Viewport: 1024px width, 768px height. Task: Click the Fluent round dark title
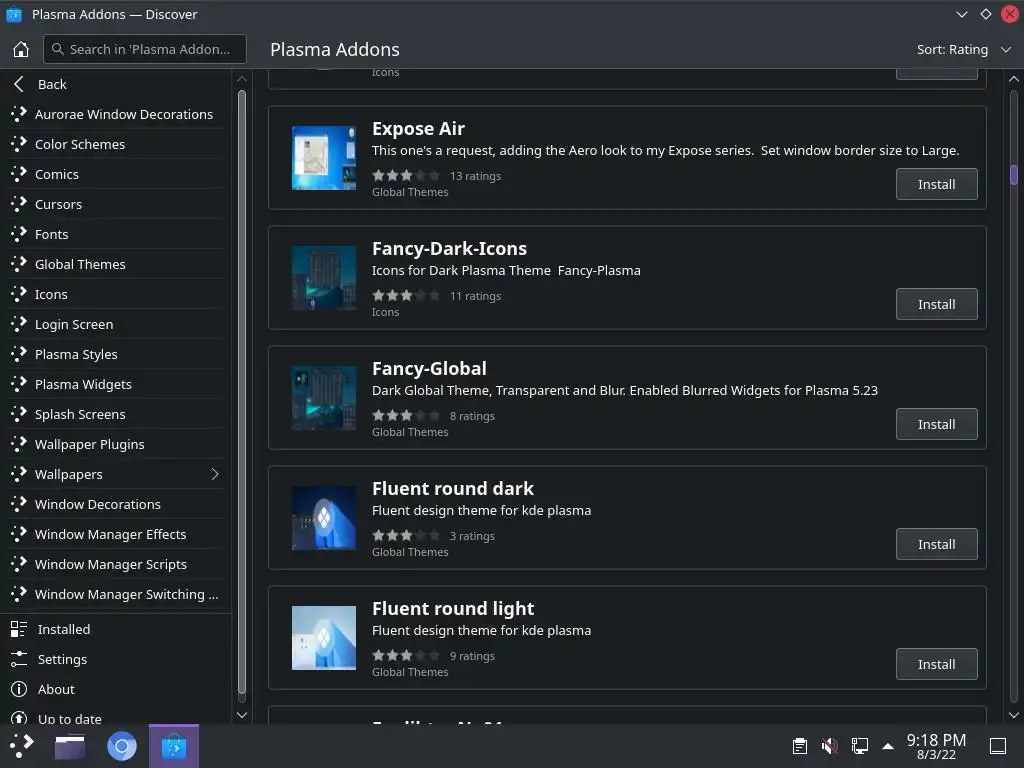click(453, 489)
